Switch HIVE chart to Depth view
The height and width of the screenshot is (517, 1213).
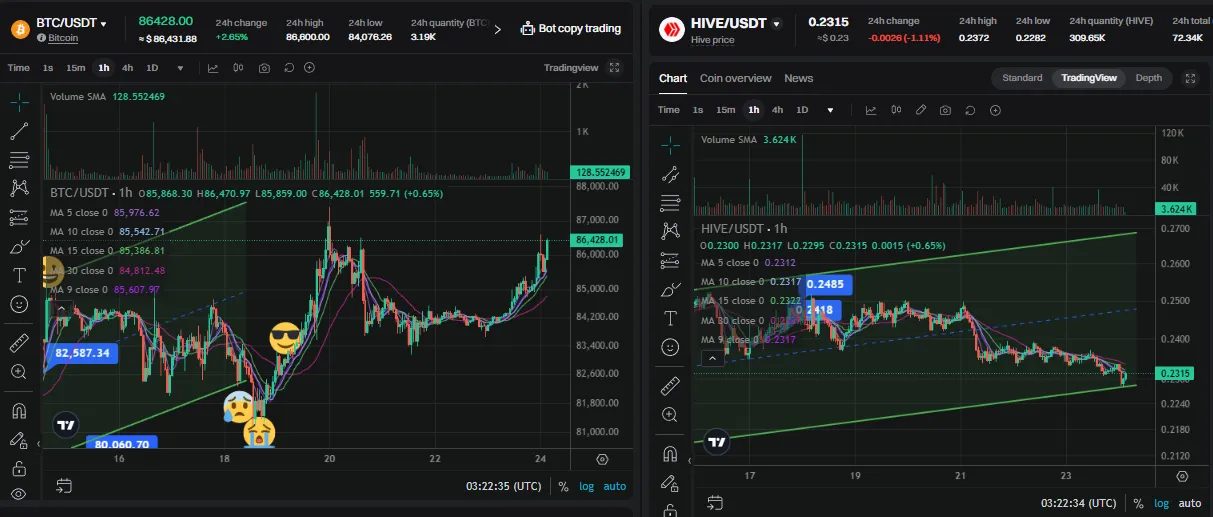coord(1149,78)
